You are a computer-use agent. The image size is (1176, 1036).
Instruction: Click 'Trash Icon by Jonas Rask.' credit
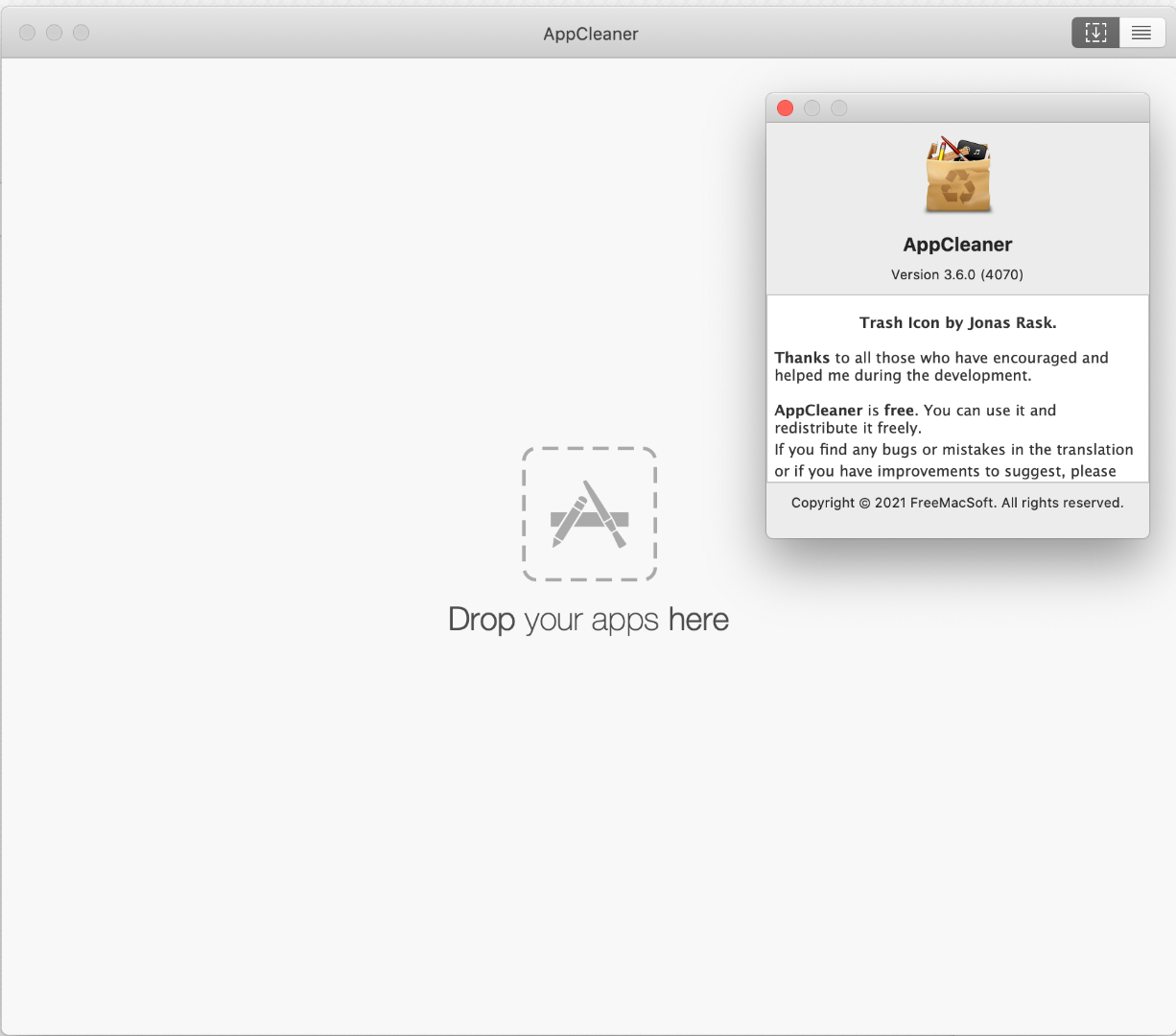click(x=957, y=323)
